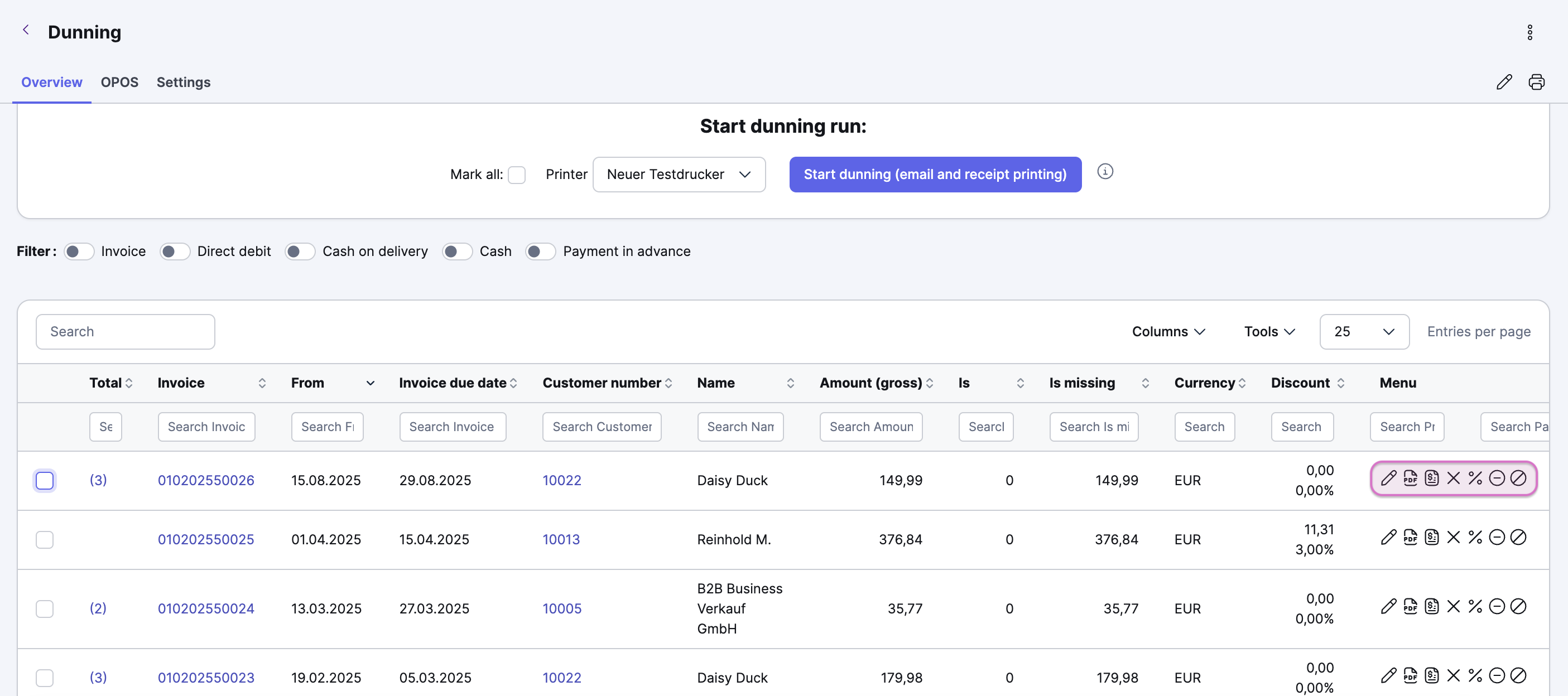Expand the Columns dropdown
This screenshot has width=1568, height=696.
point(1168,332)
